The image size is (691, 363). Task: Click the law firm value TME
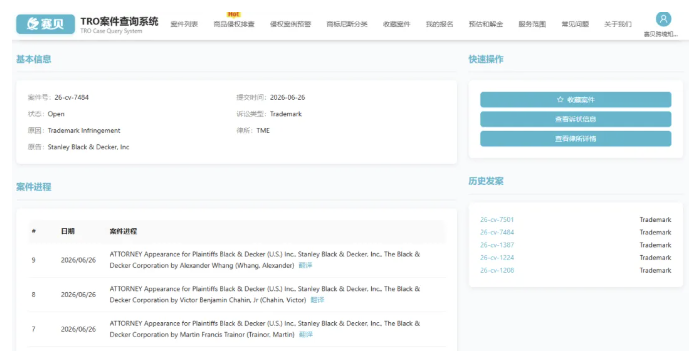[x=263, y=130]
